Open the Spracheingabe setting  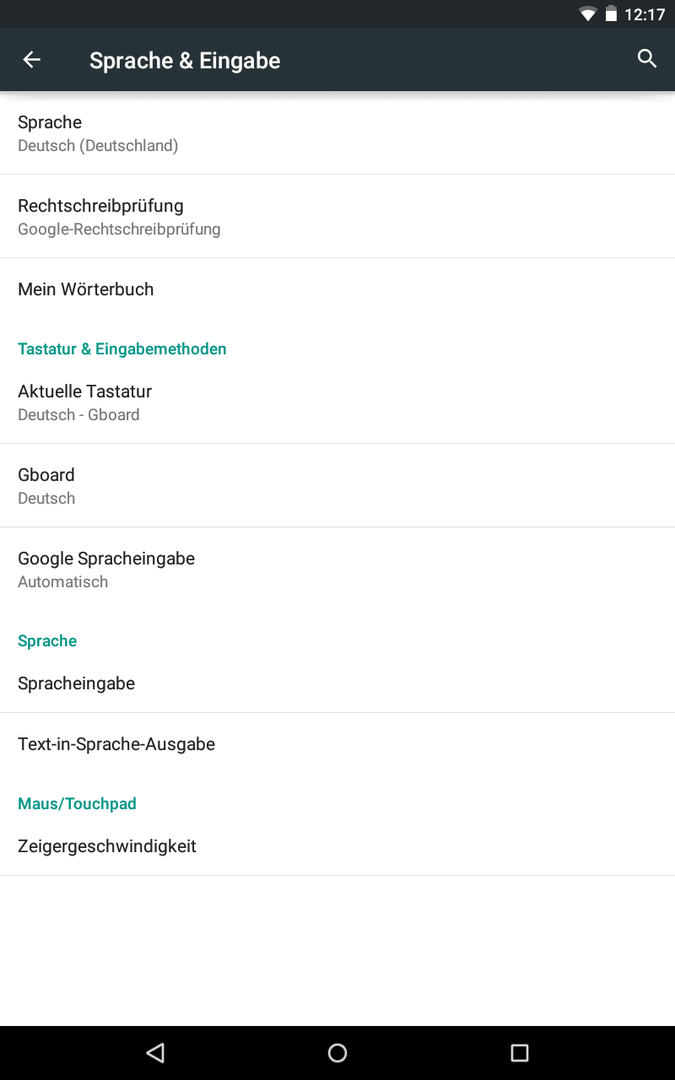(338, 683)
